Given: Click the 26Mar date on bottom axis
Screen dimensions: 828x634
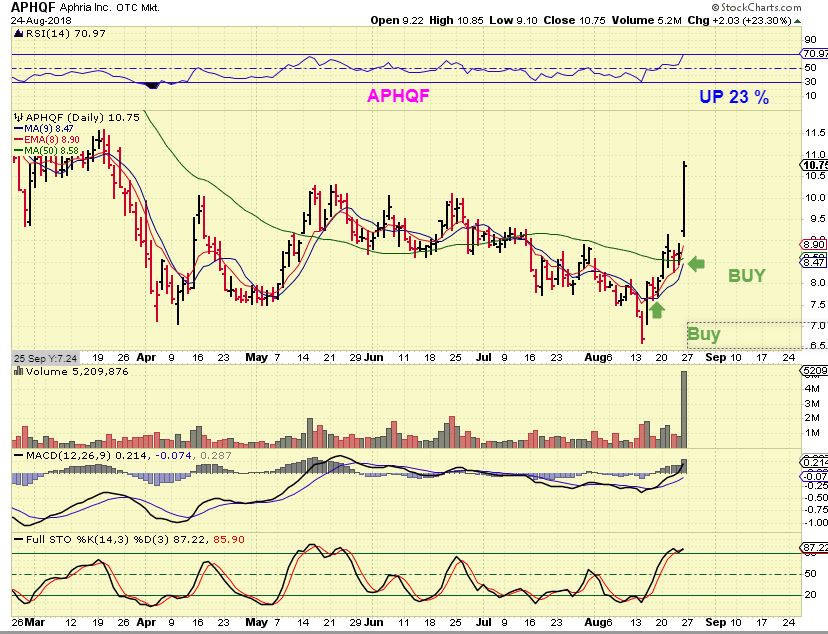Looking at the screenshot, I should tap(29, 622).
